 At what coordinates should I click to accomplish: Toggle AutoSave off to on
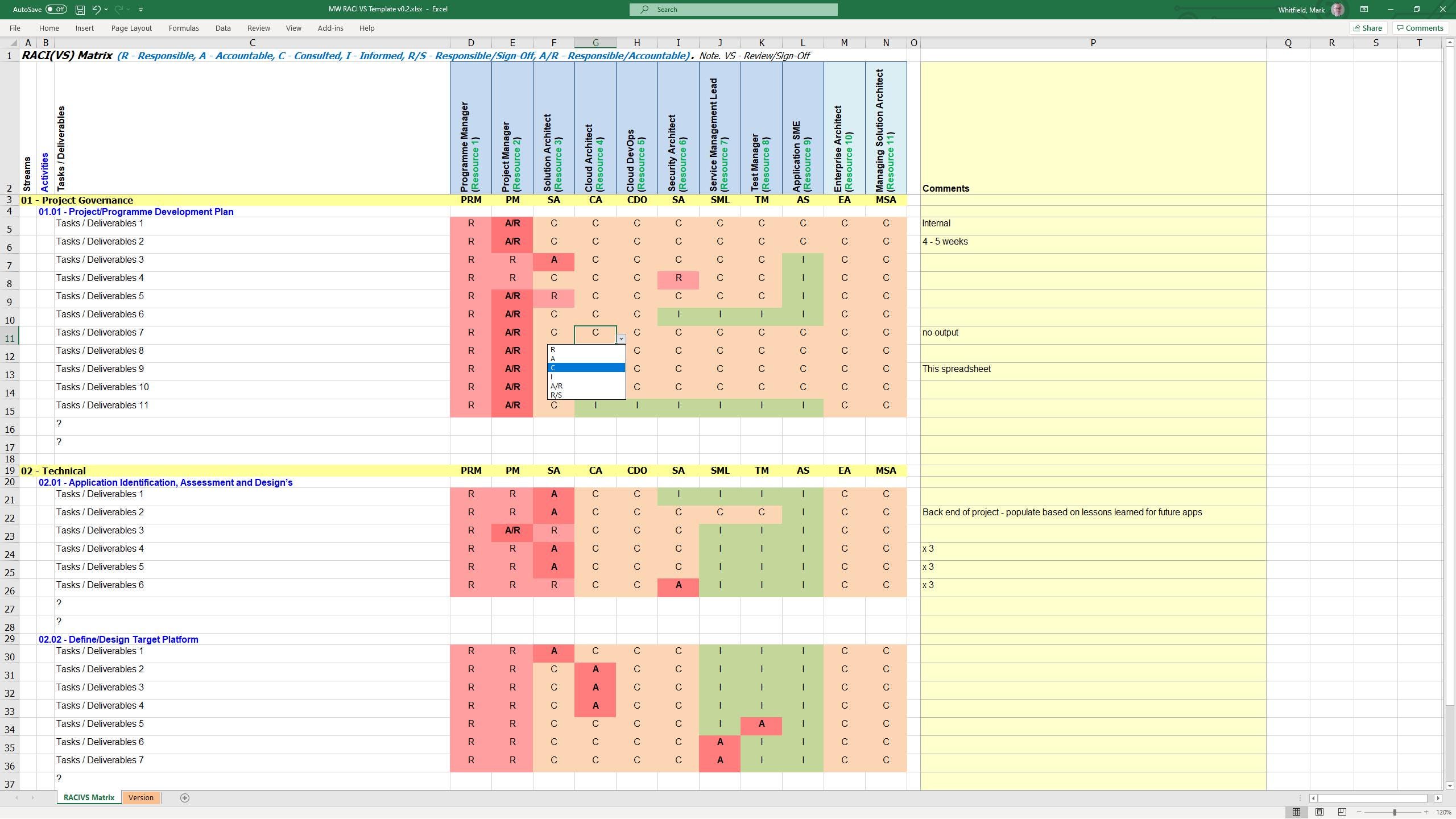click(x=55, y=9)
